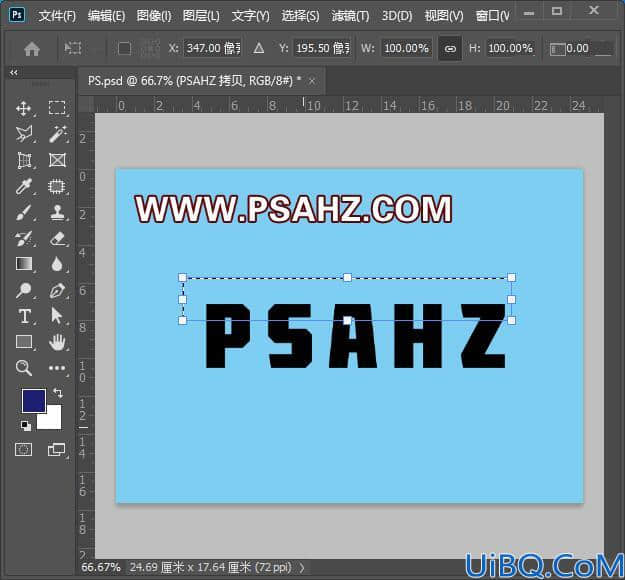The height and width of the screenshot is (580, 625).
Task: Click the Photoshop Ps logo icon
Action: point(17,15)
